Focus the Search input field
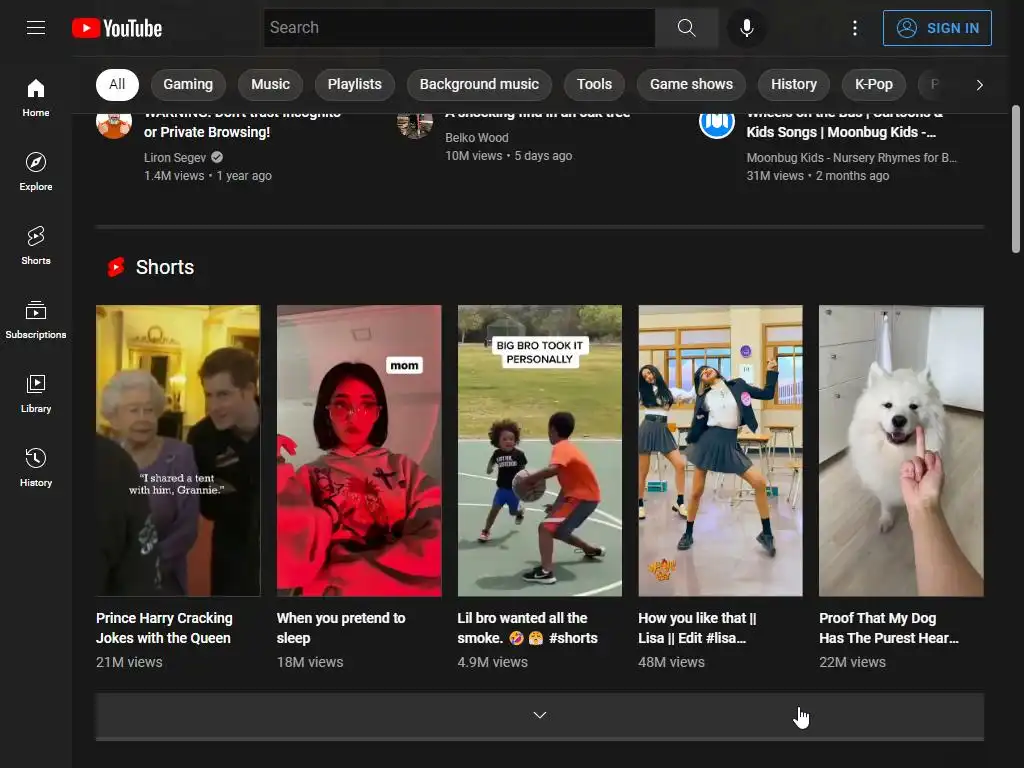The width and height of the screenshot is (1024, 768). (x=460, y=27)
